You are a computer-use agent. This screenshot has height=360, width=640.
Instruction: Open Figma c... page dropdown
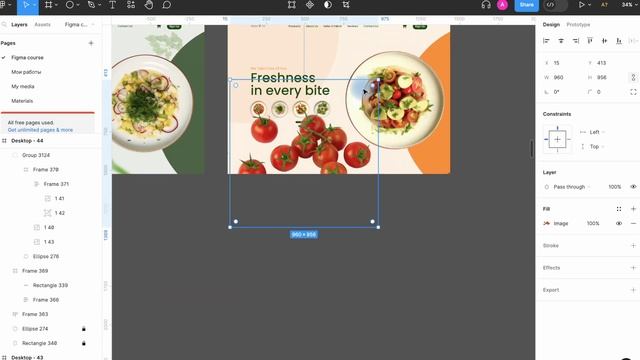(x=79, y=24)
